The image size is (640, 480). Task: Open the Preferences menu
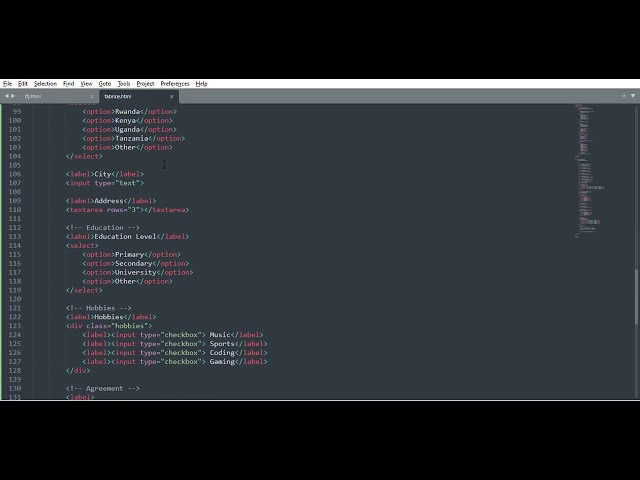tap(175, 84)
